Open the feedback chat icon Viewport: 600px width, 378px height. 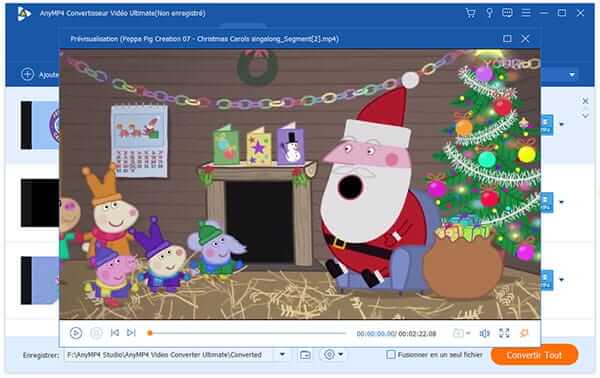[507, 13]
